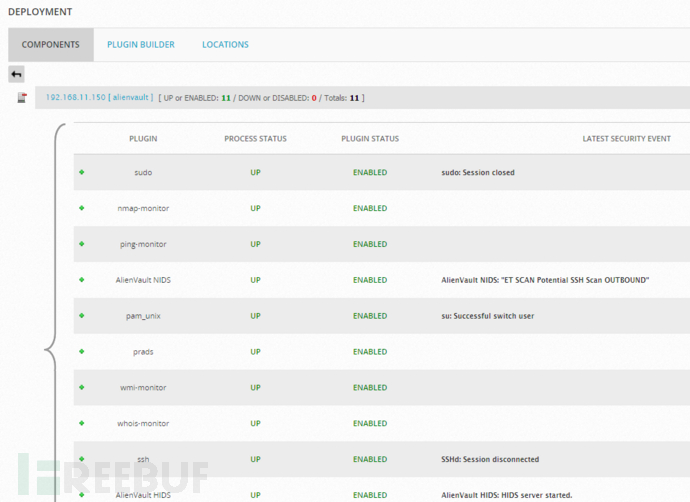Viewport: 690px width, 502px height.
Task: Click green status dot in prads row
Action: 81,352
